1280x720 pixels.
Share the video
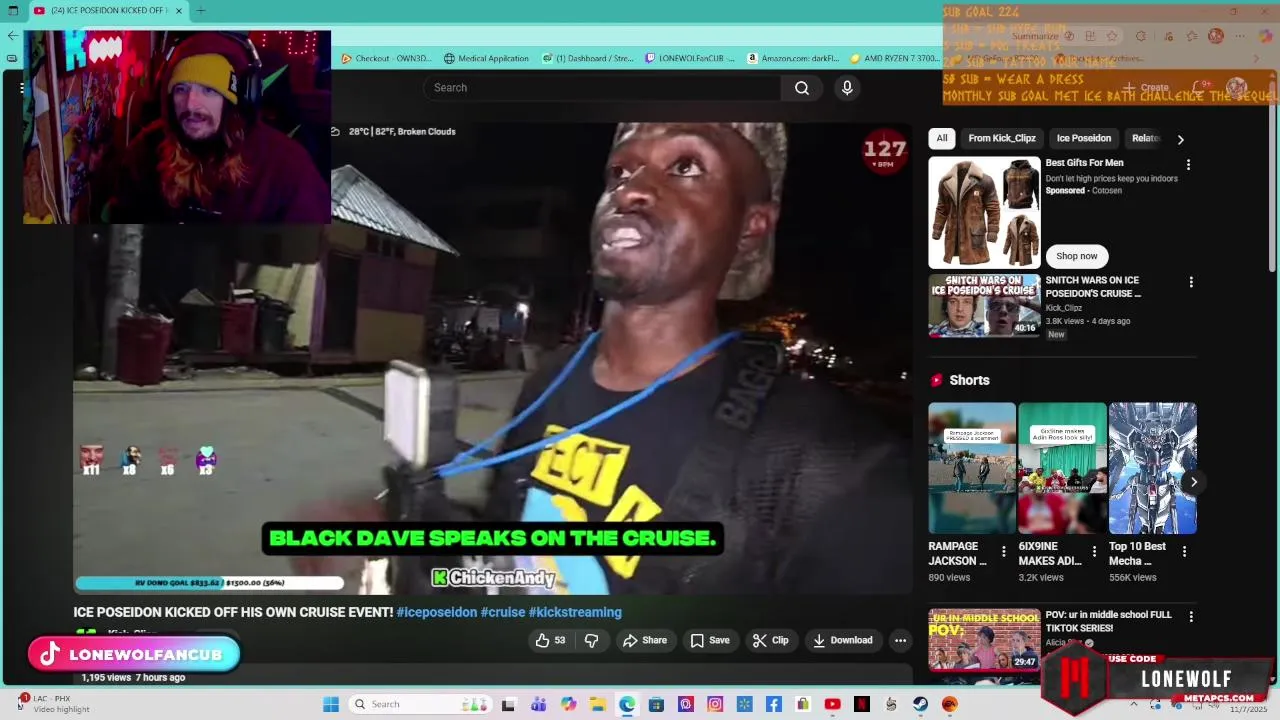(x=645, y=640)
